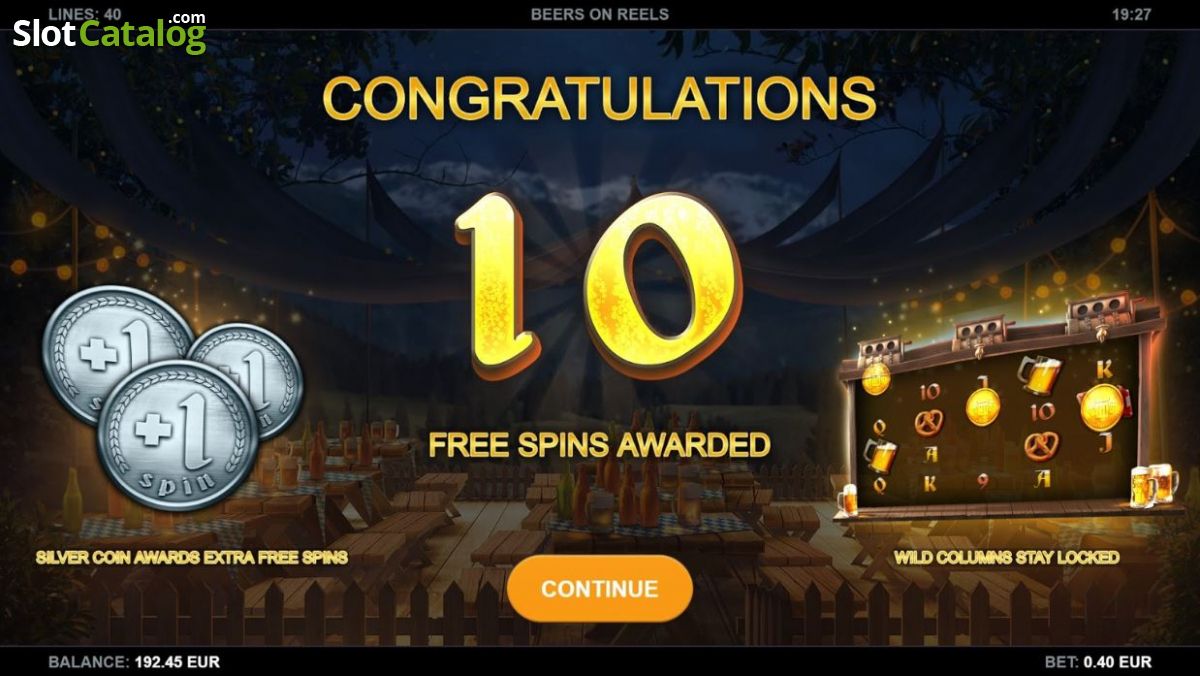Click the Free Spins Awarded text
The image size is (1200, 676).
coord(600,444)
